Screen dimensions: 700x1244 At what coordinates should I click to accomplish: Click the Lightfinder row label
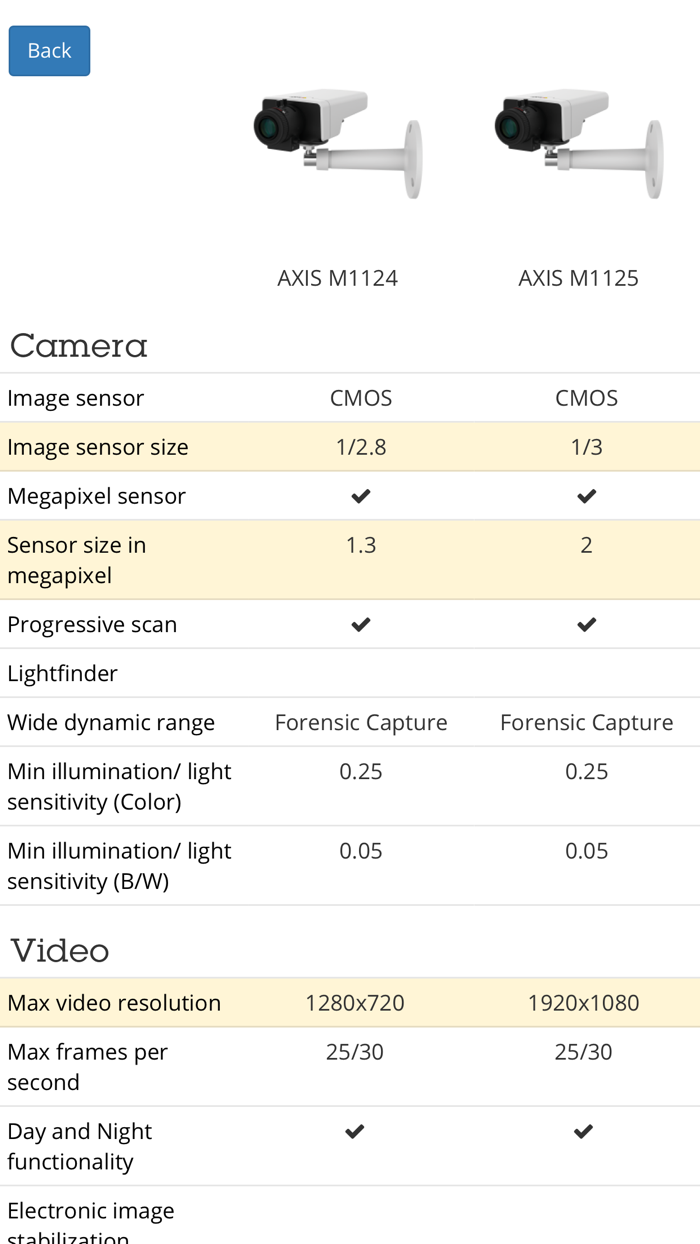pos(62,673)
